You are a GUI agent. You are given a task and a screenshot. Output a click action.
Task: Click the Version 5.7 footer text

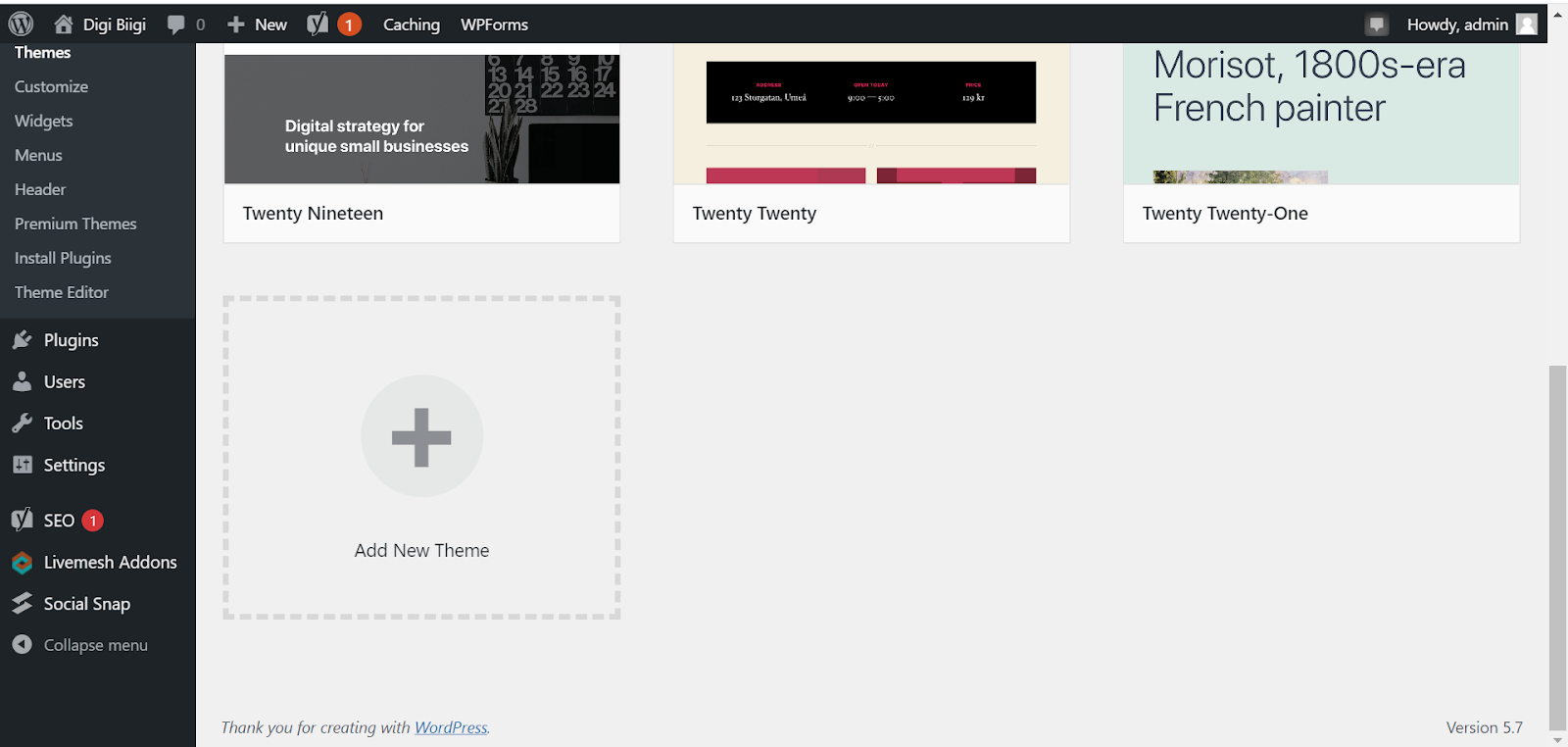[x=1485, y=727]
